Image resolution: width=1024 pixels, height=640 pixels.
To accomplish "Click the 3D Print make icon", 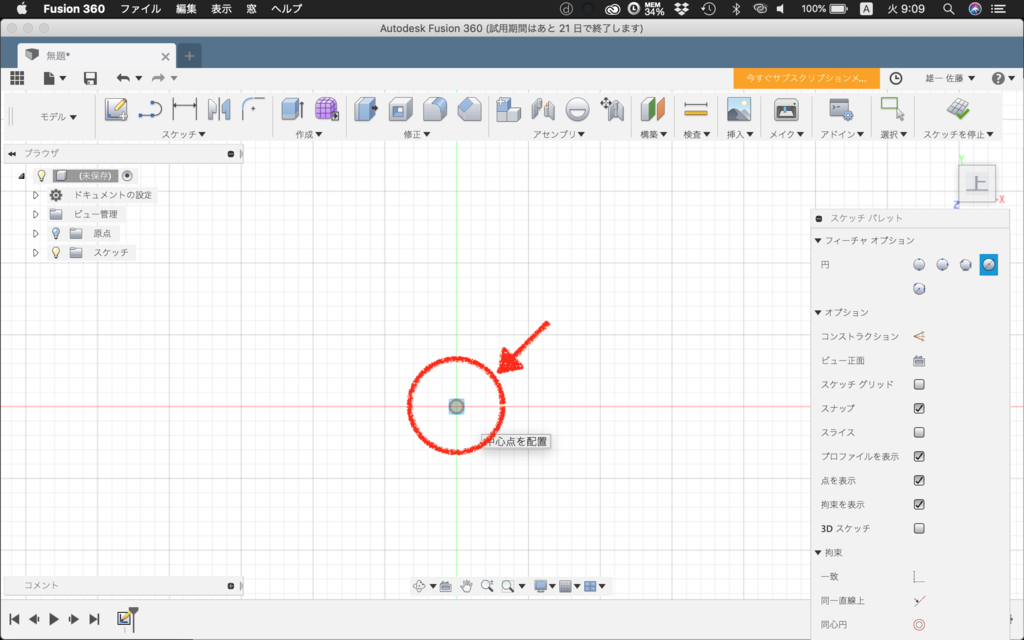I will pos(786,109).
